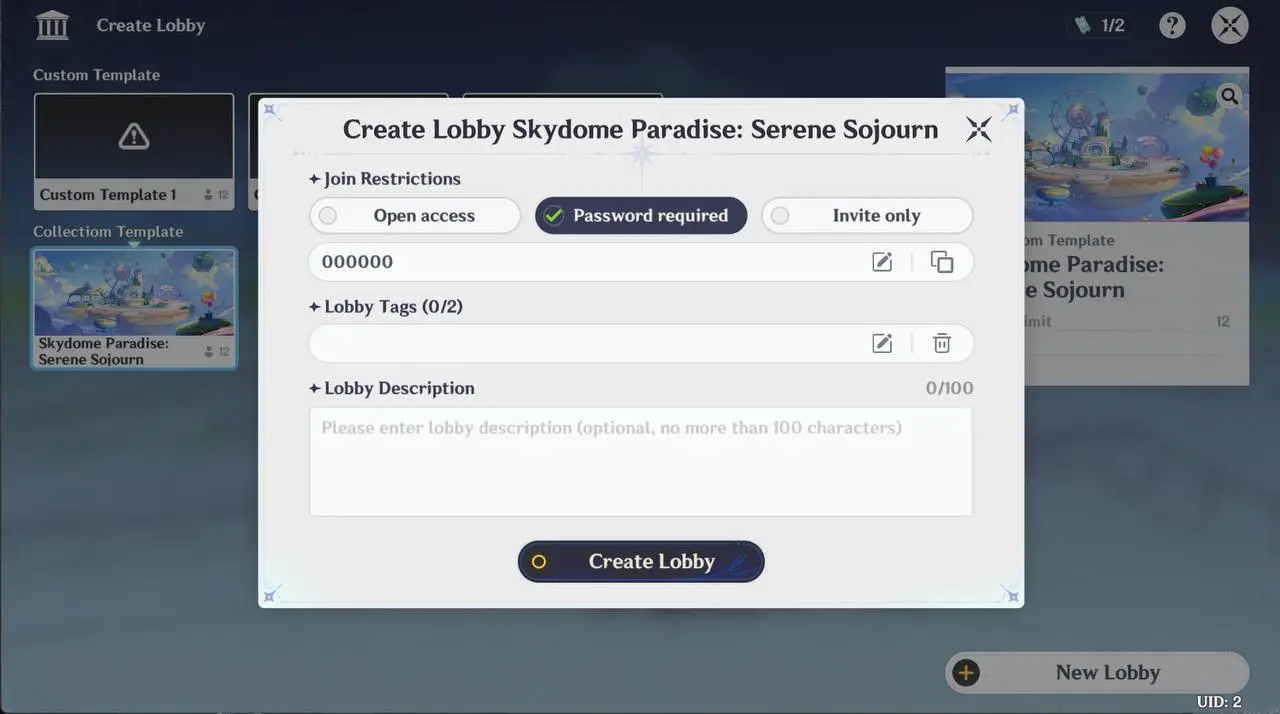
Task: Select the Skydome Paradise: Serene Sojourn template card
Action: (x=134, y=308)
